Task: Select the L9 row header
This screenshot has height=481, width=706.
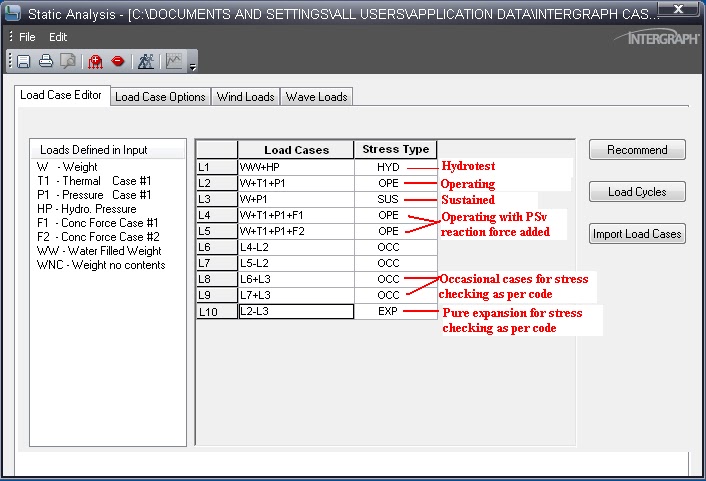Action: (x=217, y=295)
